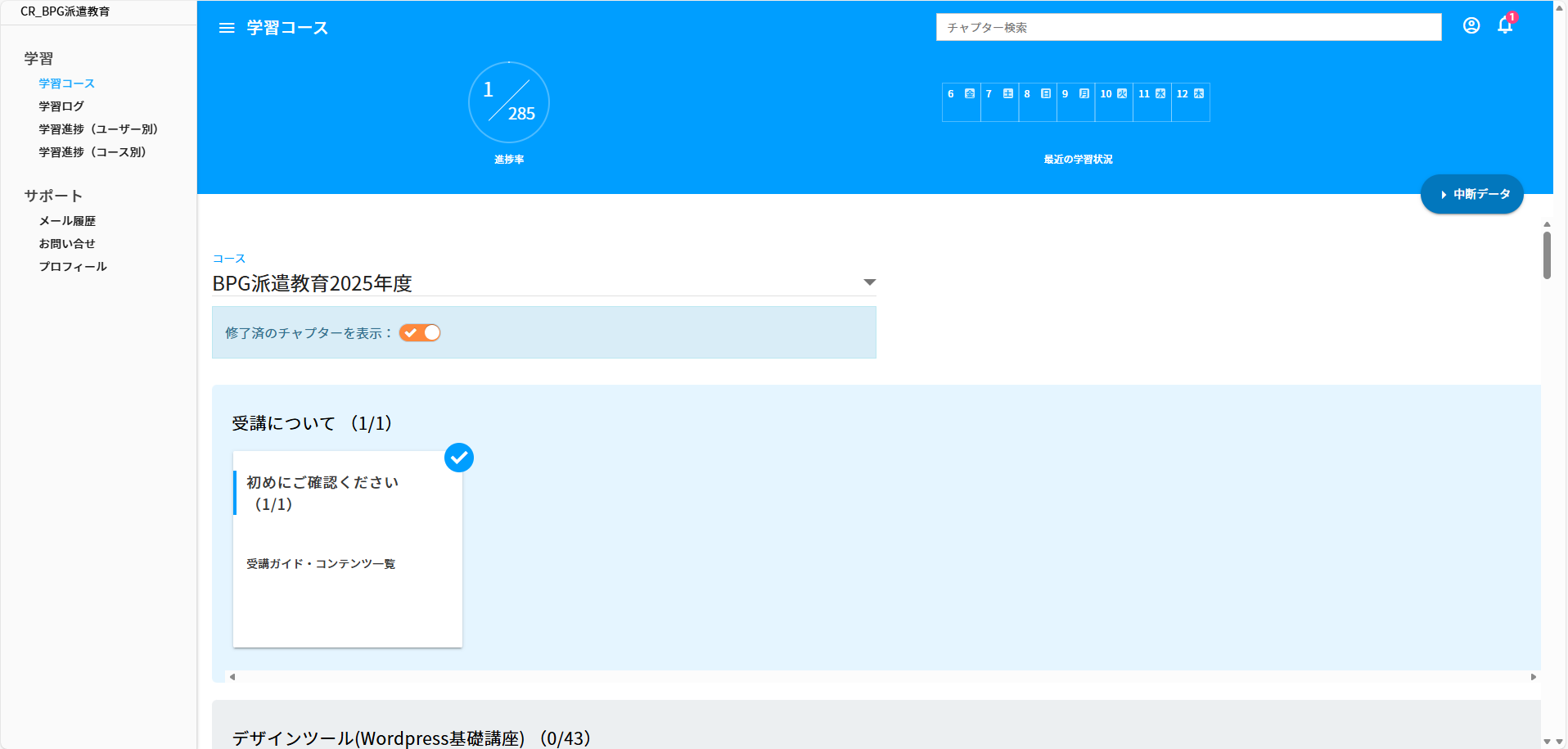Open the コース dropdown arrow

pos(869,282)
